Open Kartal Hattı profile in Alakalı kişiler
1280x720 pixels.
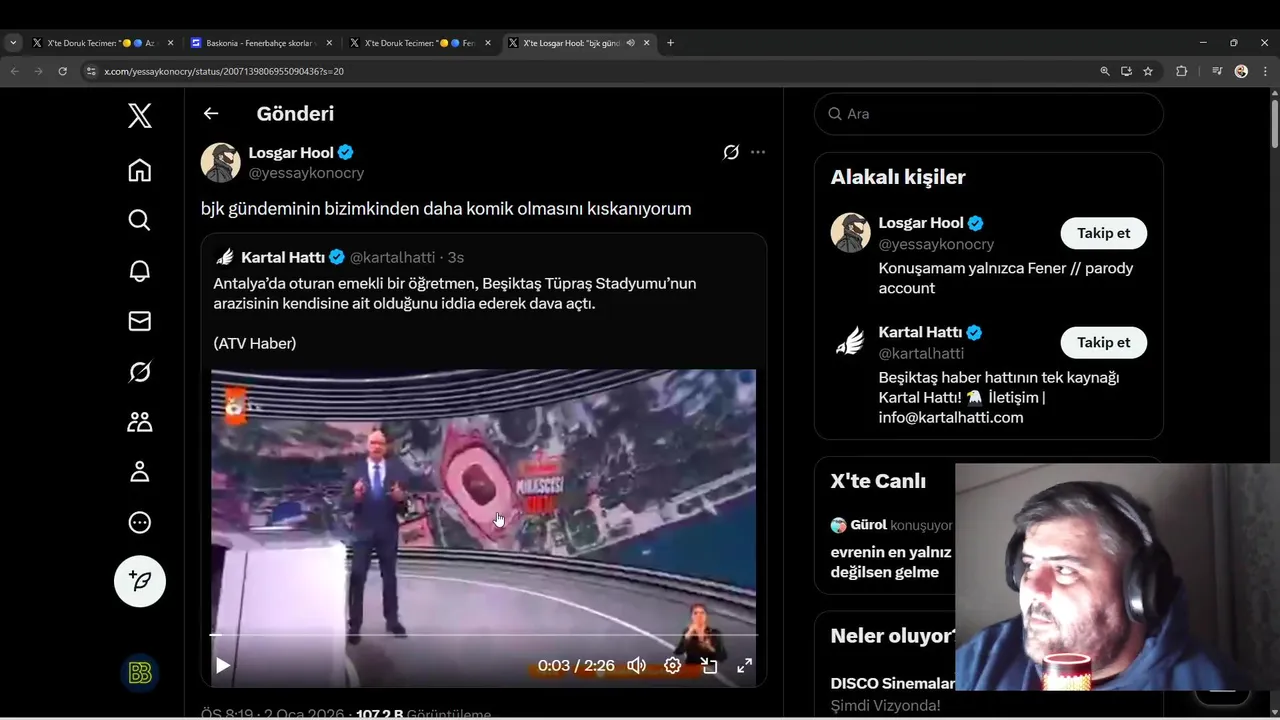(x=920, y=332)
